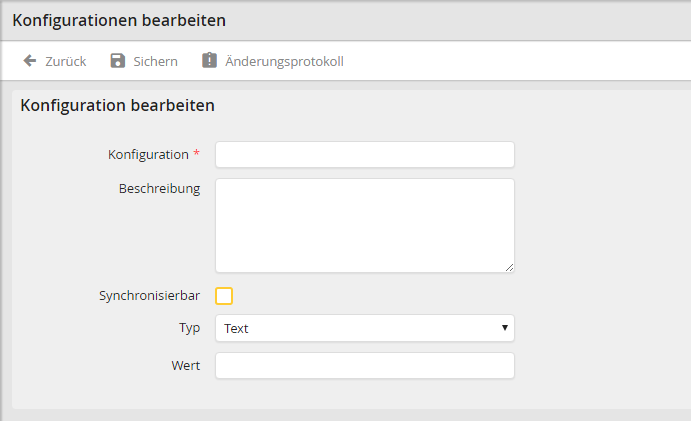
Task: Click the Konfiguration field label
Action: (x=148, y=155)
